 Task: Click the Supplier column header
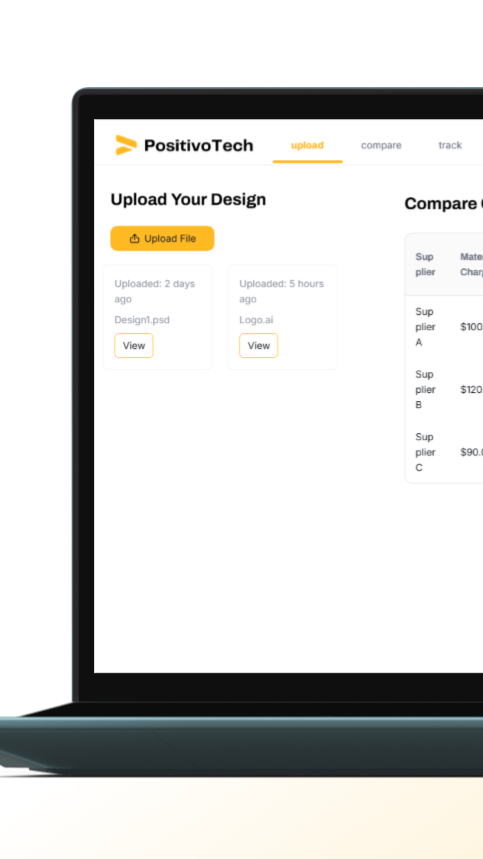coord(425,265)
